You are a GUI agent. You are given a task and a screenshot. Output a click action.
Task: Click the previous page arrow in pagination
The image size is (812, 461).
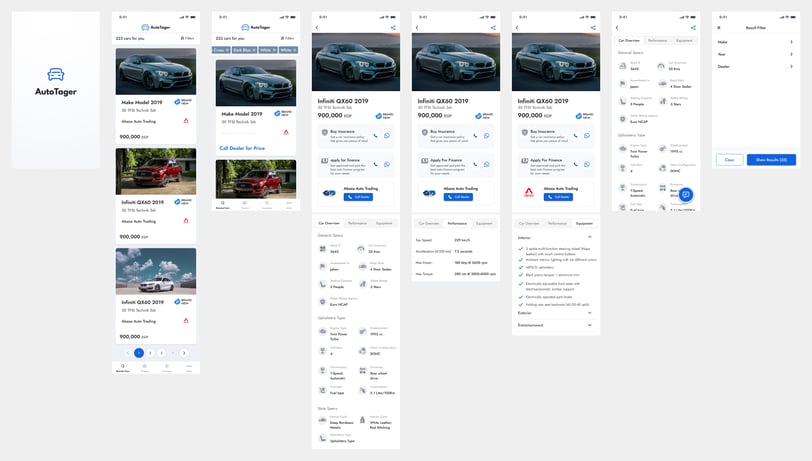(127, 353)
